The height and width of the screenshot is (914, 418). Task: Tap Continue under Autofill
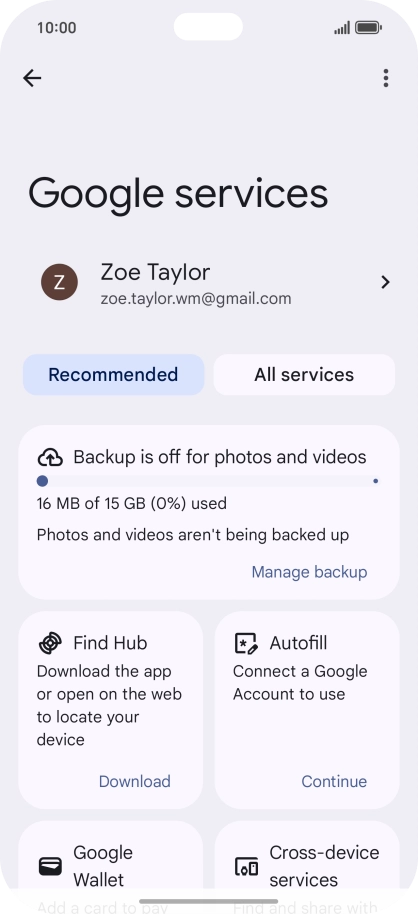pos(334,781)
